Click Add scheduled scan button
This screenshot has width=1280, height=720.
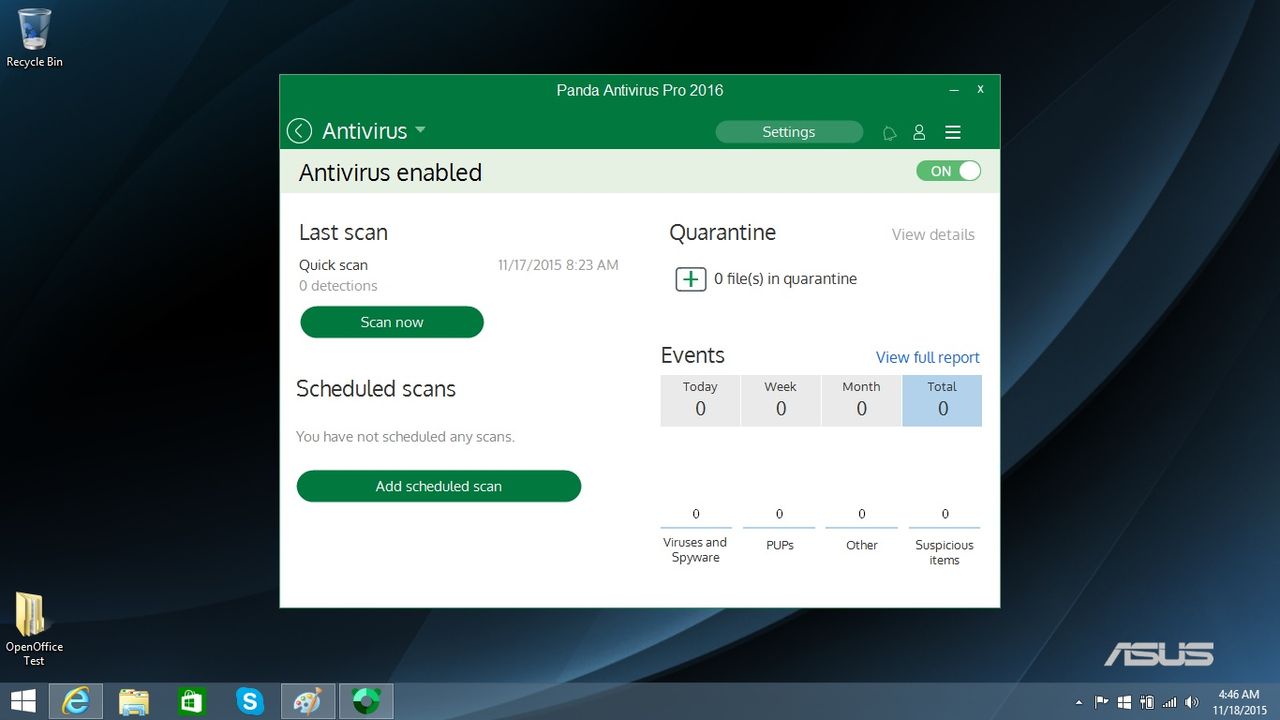point(439,486)
